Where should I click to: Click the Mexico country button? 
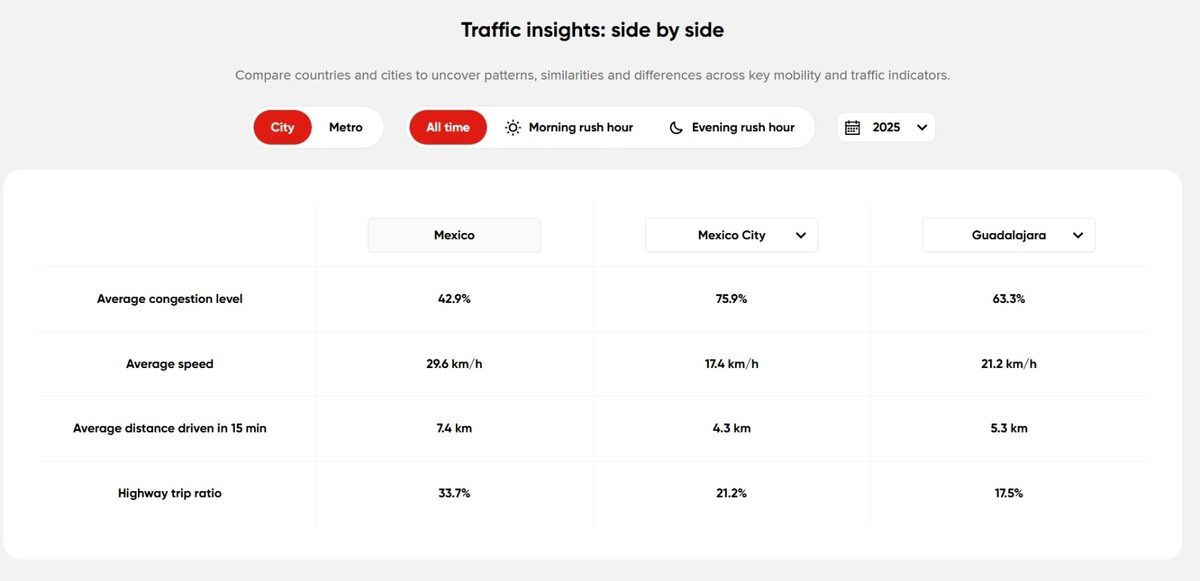click(454, 236)
